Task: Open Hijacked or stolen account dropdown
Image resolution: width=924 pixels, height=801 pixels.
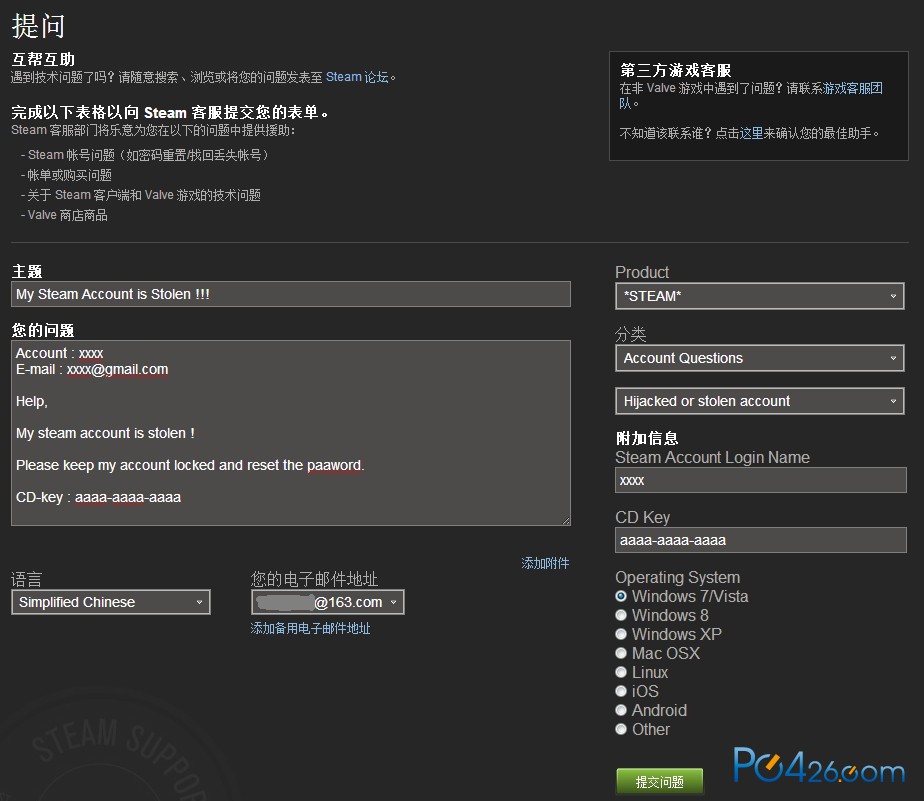Action: 760,401
